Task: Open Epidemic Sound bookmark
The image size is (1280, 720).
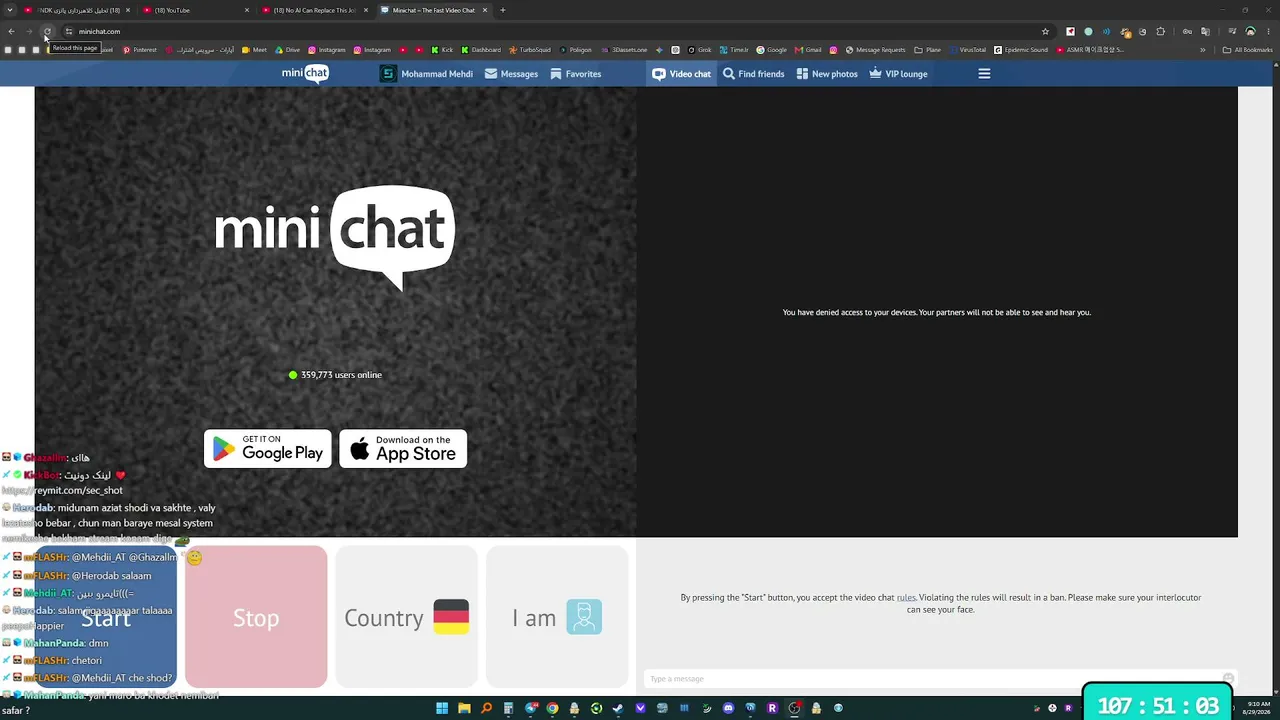Action: coord(1021,50)
